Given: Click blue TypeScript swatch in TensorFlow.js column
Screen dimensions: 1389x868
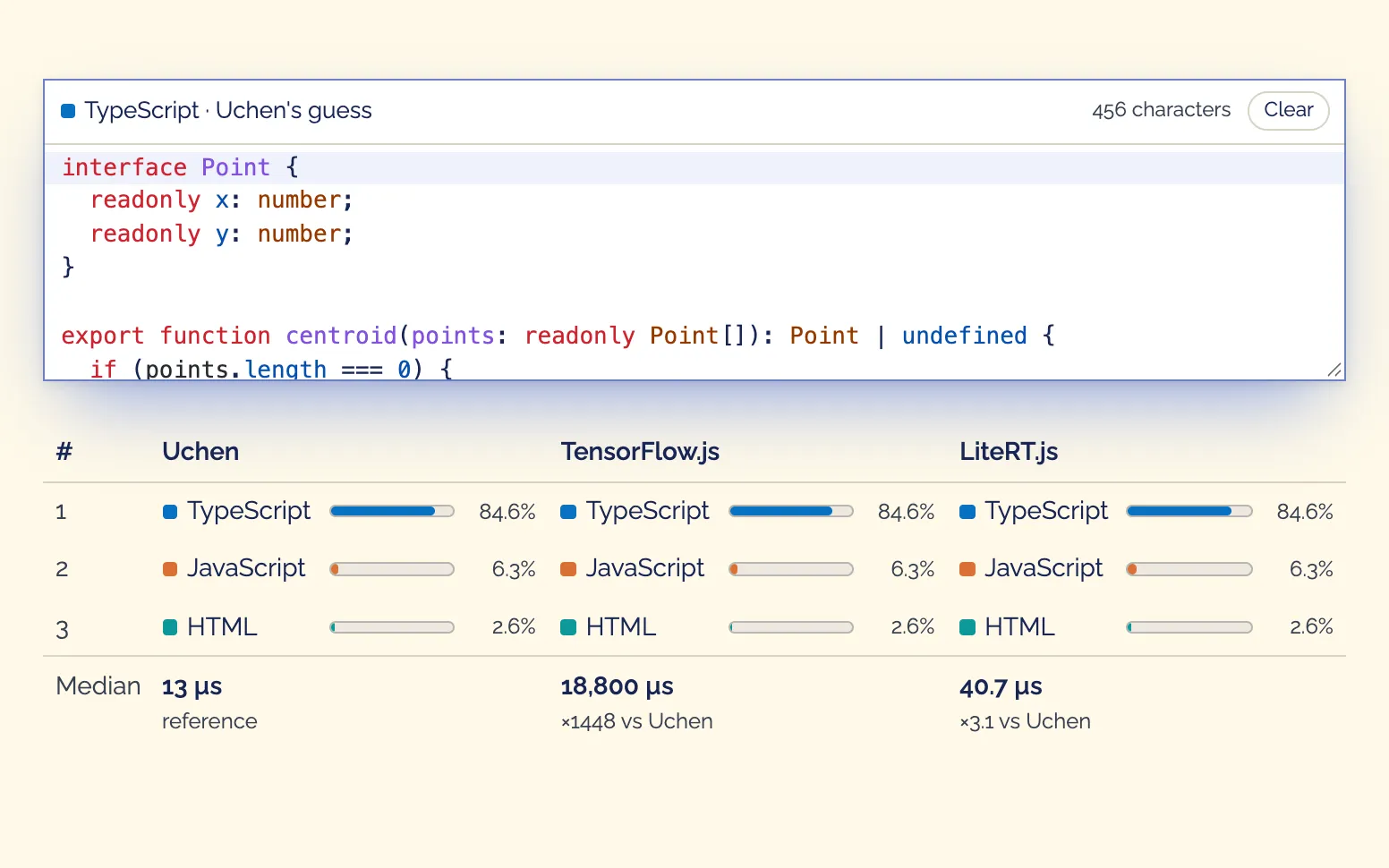Looking at the screenshot, I should coord(568,512).
